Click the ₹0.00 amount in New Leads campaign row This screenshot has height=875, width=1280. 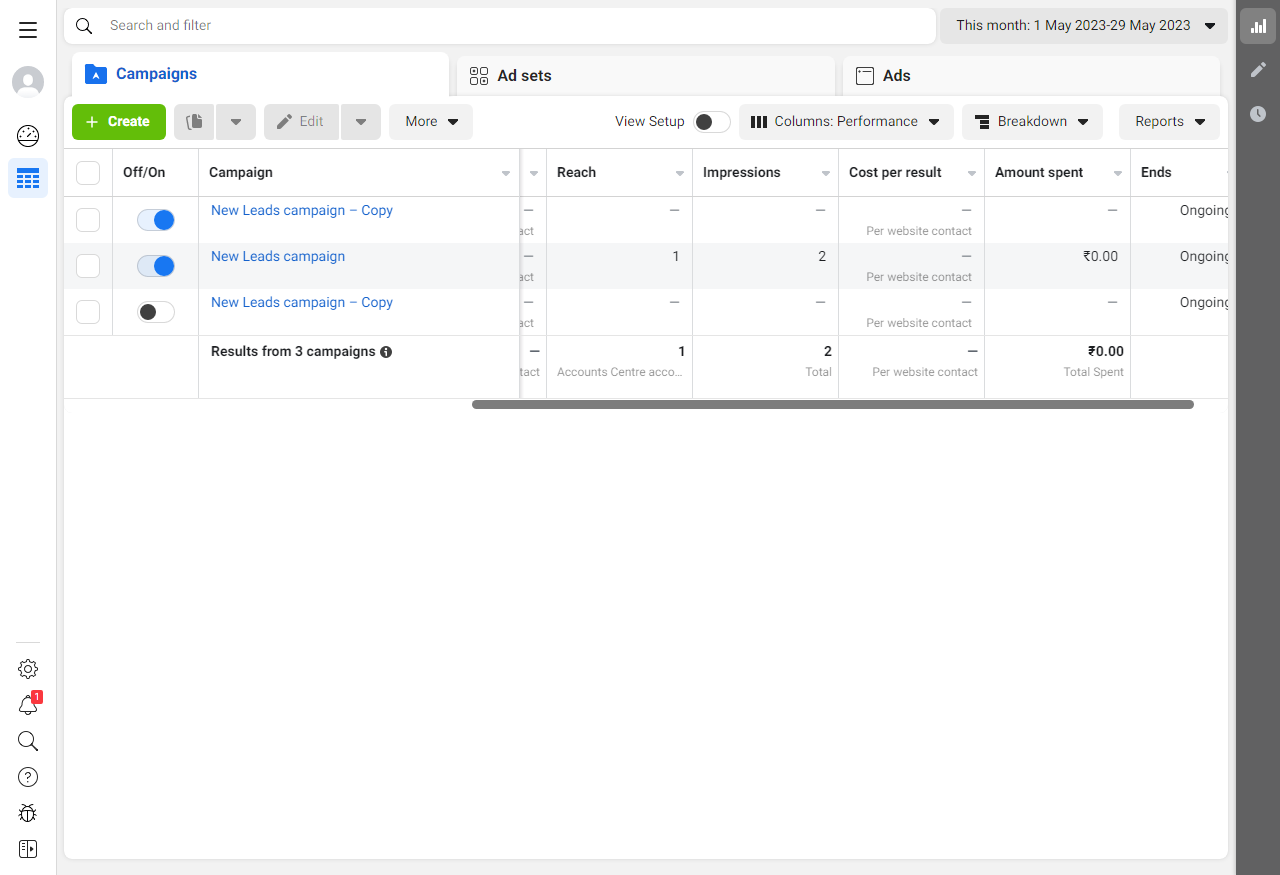1100,257
